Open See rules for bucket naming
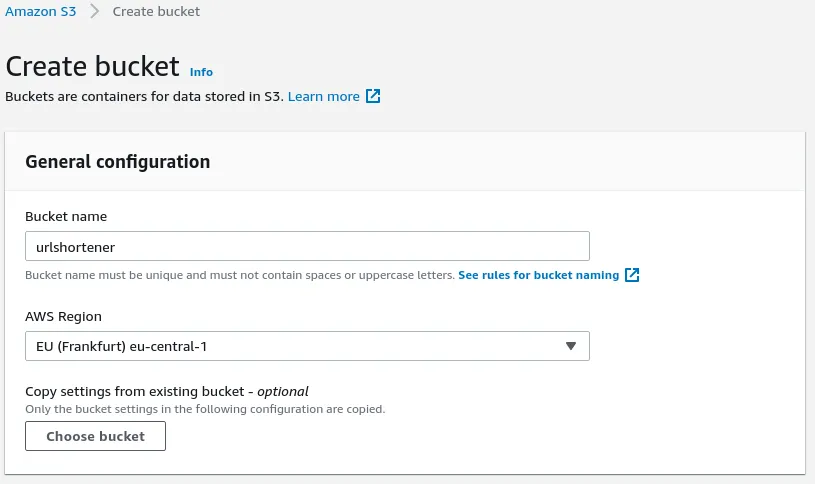815x484 pixels. click(x=538, y=275)
